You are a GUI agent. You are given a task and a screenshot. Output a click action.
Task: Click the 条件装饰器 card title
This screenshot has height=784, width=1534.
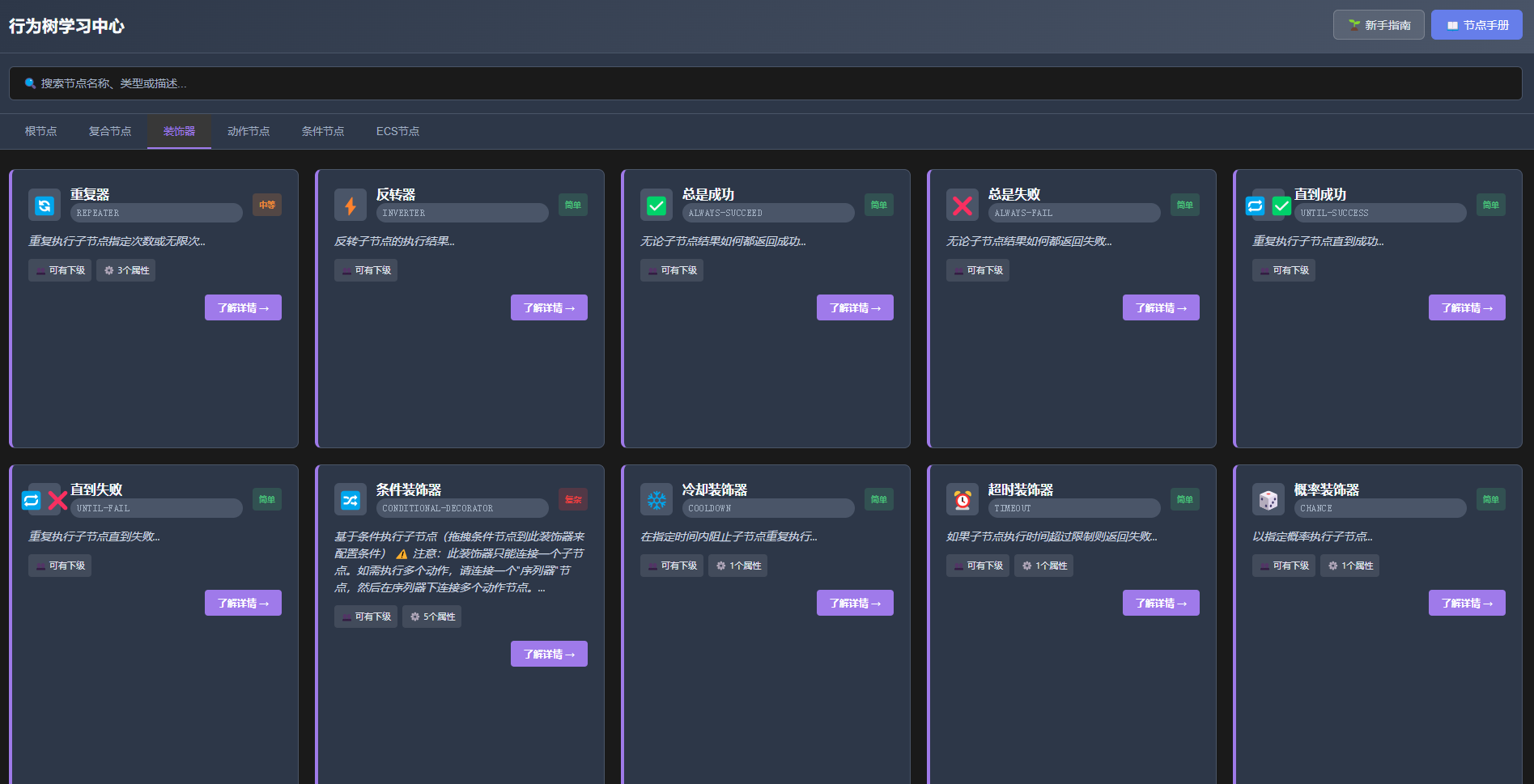pos(409,489)
